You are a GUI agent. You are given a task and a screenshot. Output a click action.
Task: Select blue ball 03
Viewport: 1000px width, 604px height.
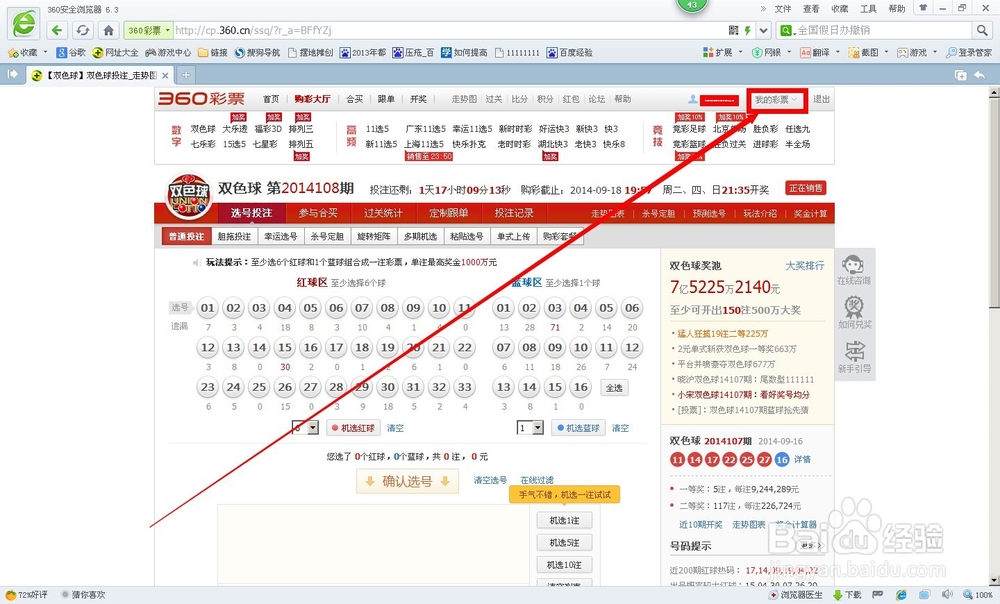click(x=555, y=308)
